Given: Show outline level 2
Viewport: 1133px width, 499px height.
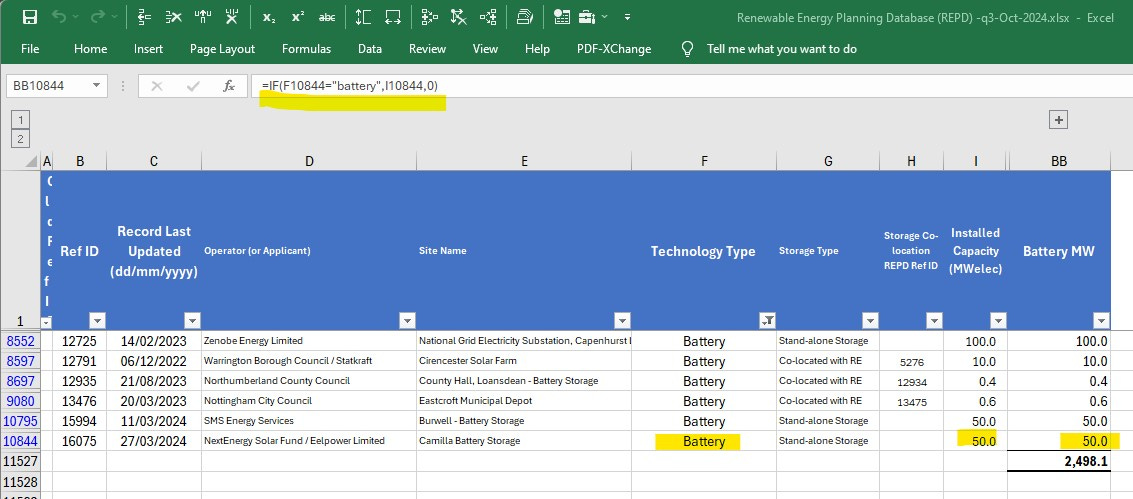Looking at the screenshot, I should click(21, 139).
